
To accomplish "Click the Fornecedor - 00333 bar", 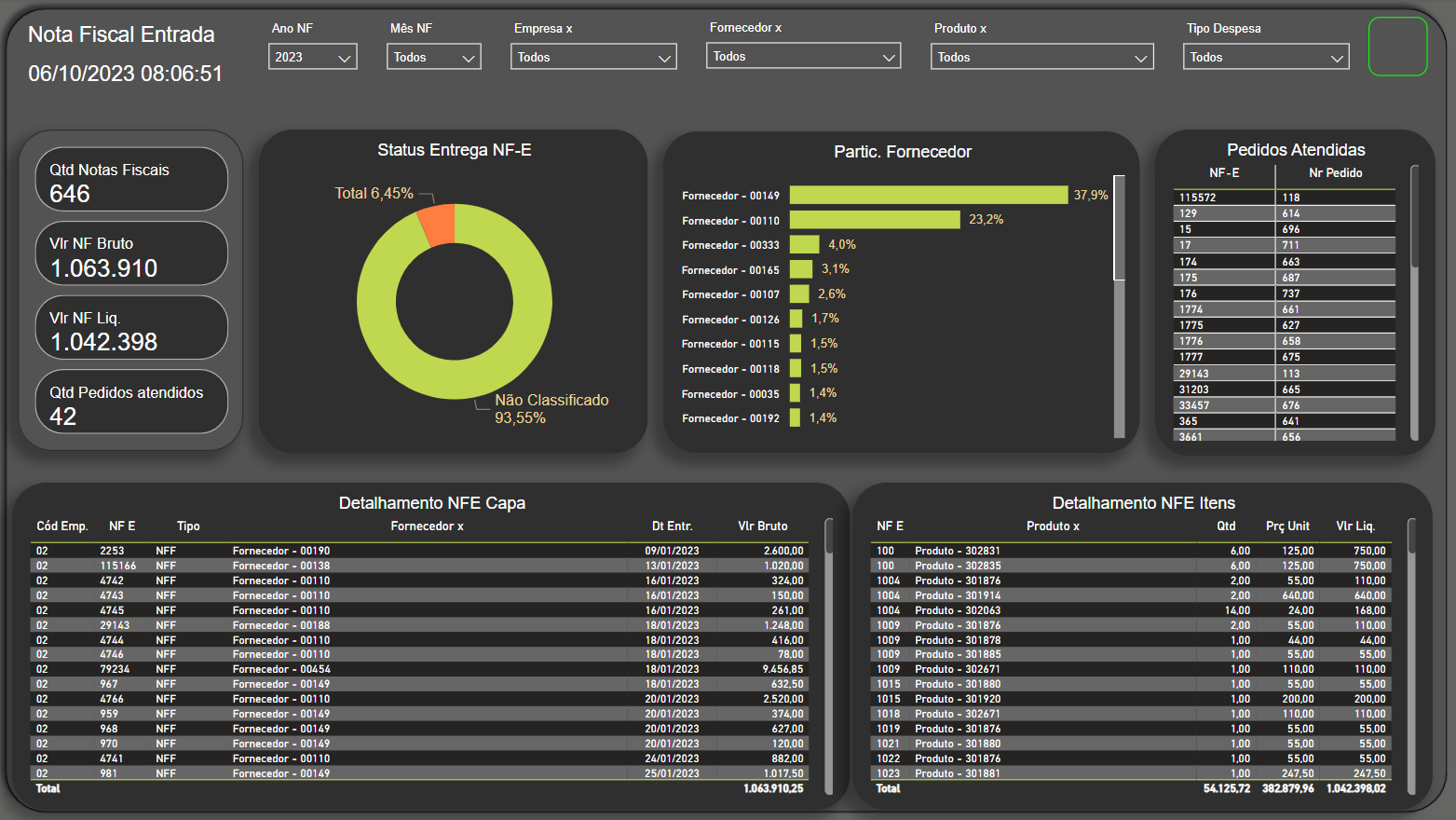I will tap(804, 244).
